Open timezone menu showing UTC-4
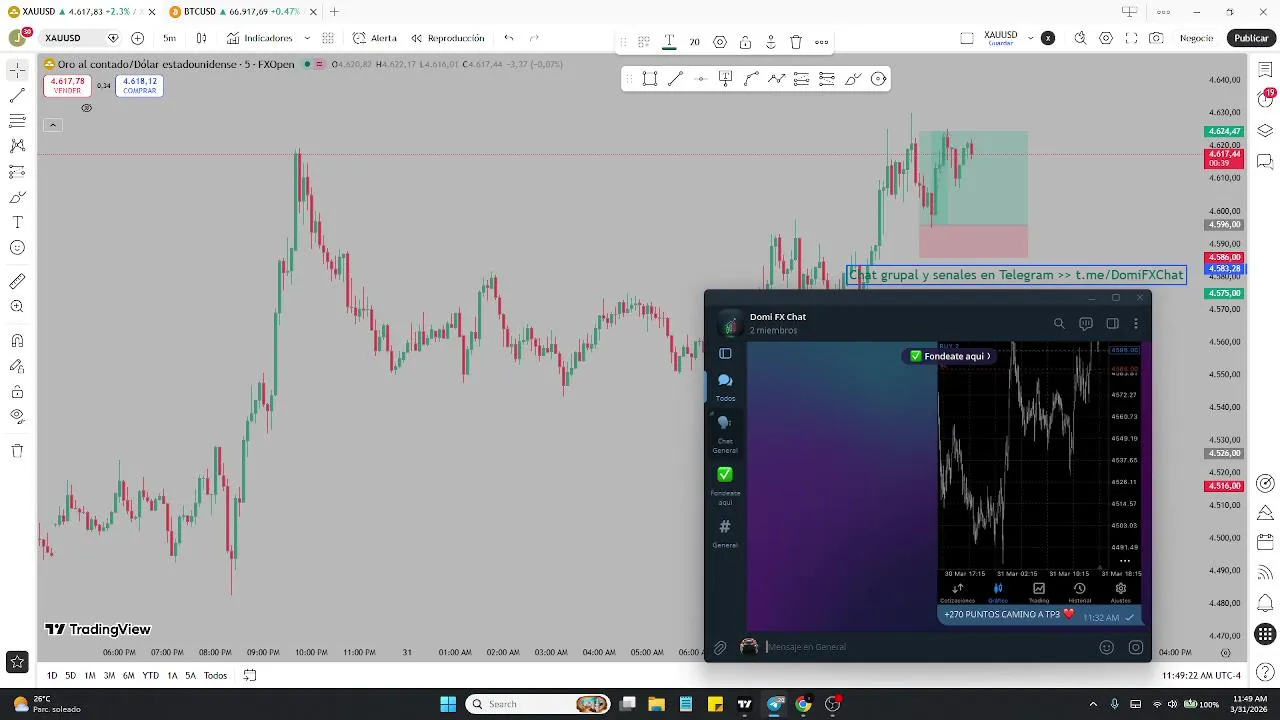The height and width of the screenshot is (720, 1280). [x=1201, y=675]
